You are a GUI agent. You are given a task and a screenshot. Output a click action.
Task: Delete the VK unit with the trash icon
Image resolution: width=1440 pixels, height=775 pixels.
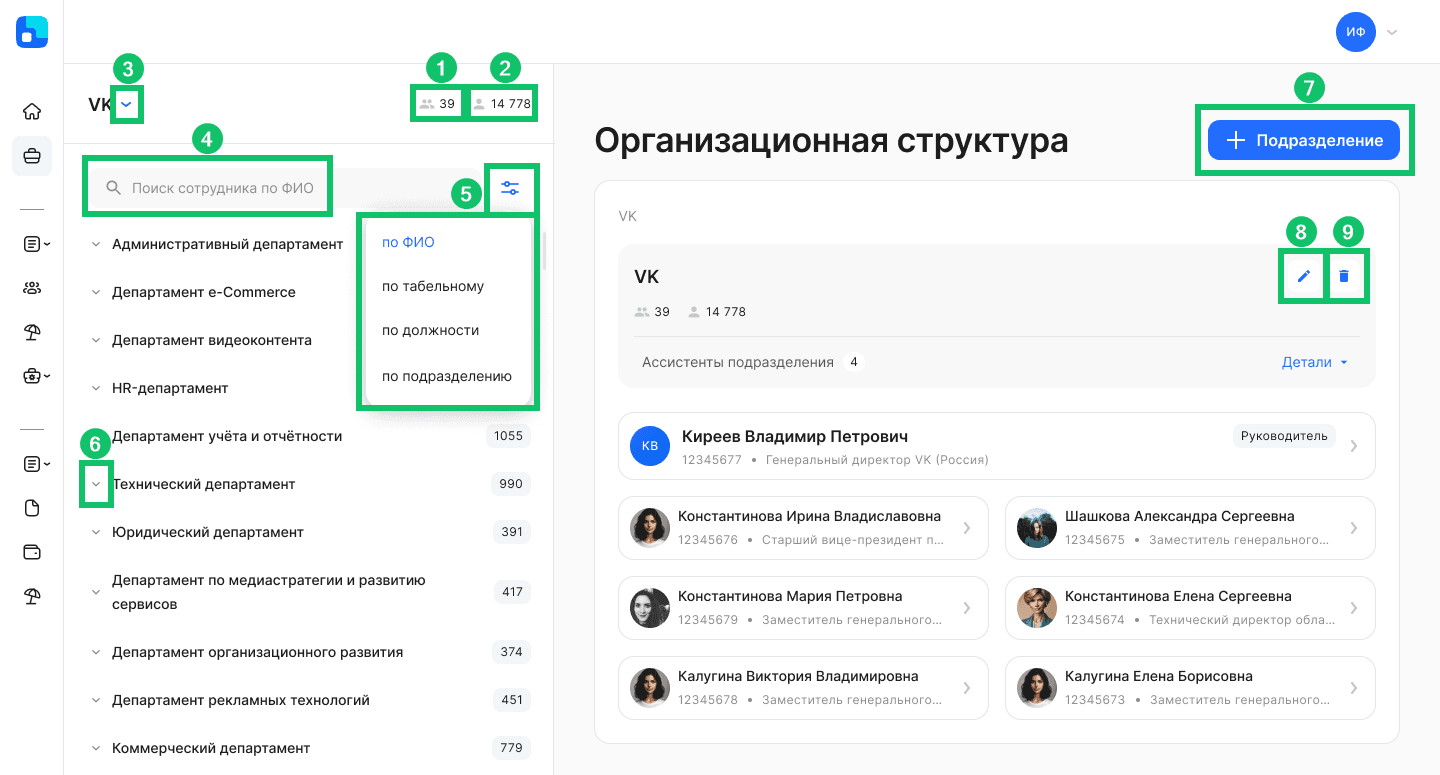tap(1344, 276)
